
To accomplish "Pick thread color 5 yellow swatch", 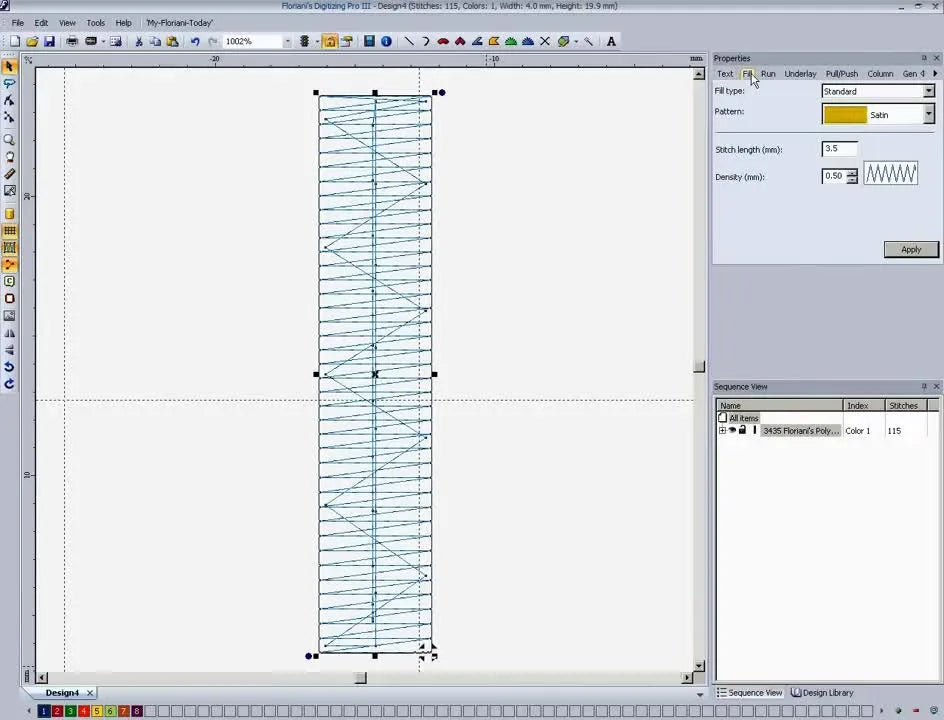I will point(96,711).
